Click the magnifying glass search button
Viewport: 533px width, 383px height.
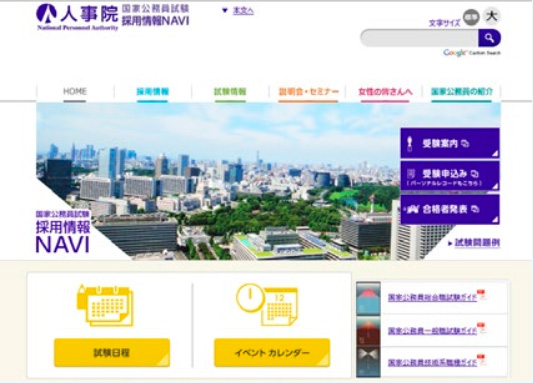489,38
